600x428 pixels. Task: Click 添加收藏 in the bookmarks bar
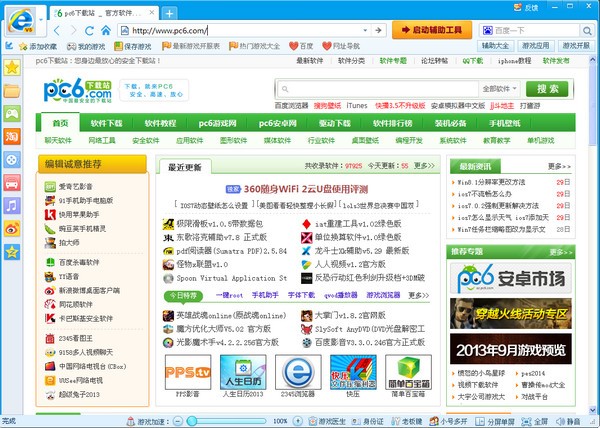point(38,46)
